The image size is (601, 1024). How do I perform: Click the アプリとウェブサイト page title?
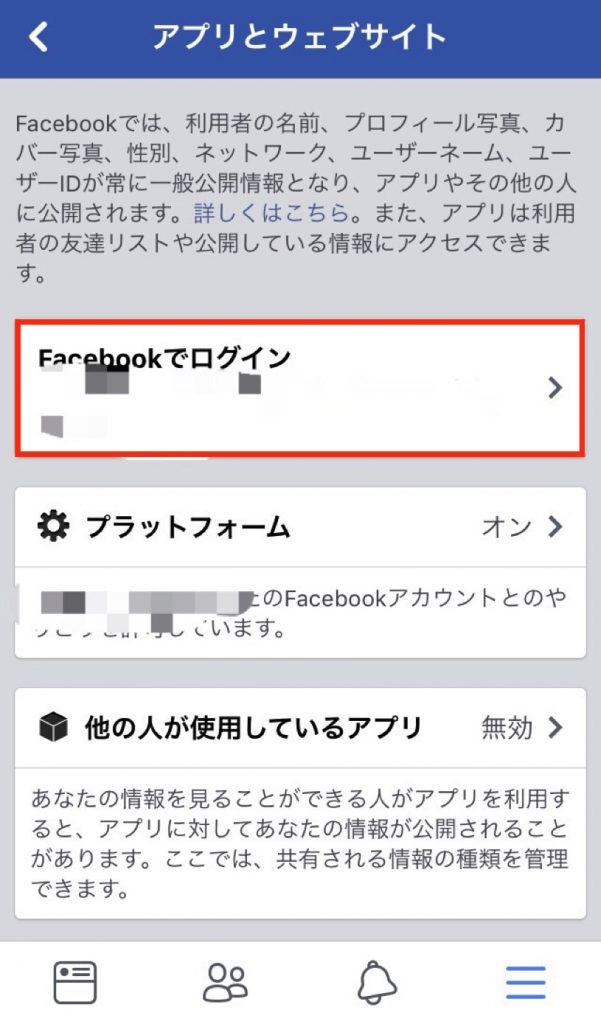tap(299, 37)
